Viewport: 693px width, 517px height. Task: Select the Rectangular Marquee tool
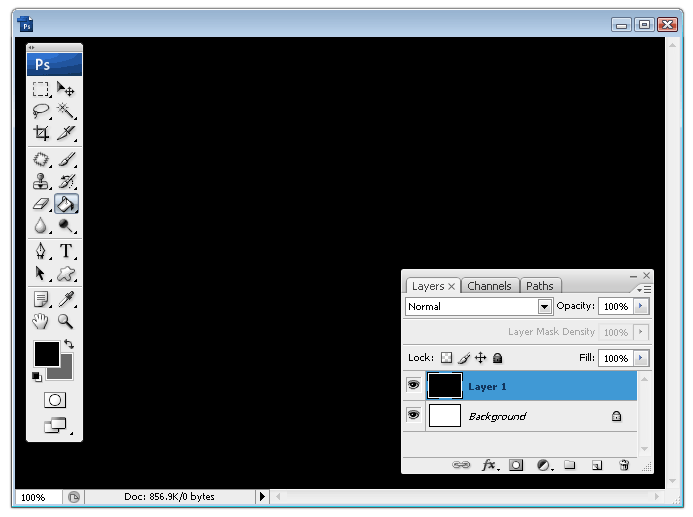(x=41, y=89)
